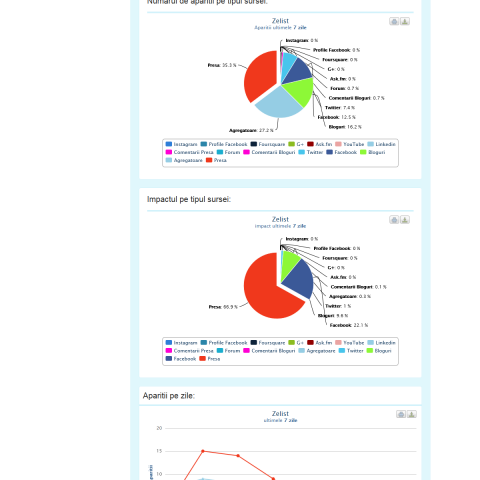Click the 'Agregatoare: 0.3 %' label in Impact chart
The width and height of the screenshot is (480, 480).
coord(350,296)
